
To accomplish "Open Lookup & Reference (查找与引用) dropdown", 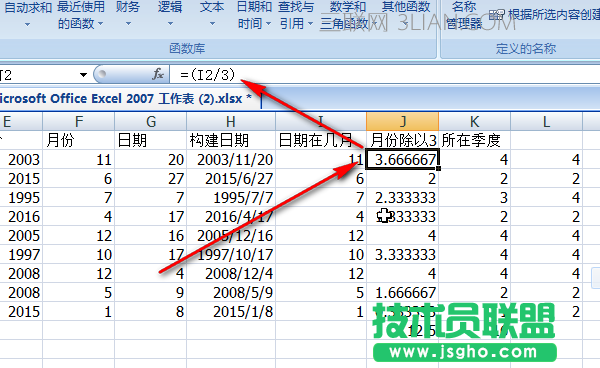I will tap(296, 15).
